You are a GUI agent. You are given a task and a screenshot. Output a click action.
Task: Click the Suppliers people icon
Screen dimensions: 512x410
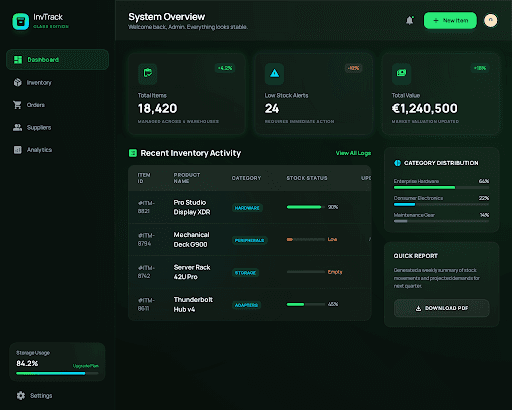[17, 127]
